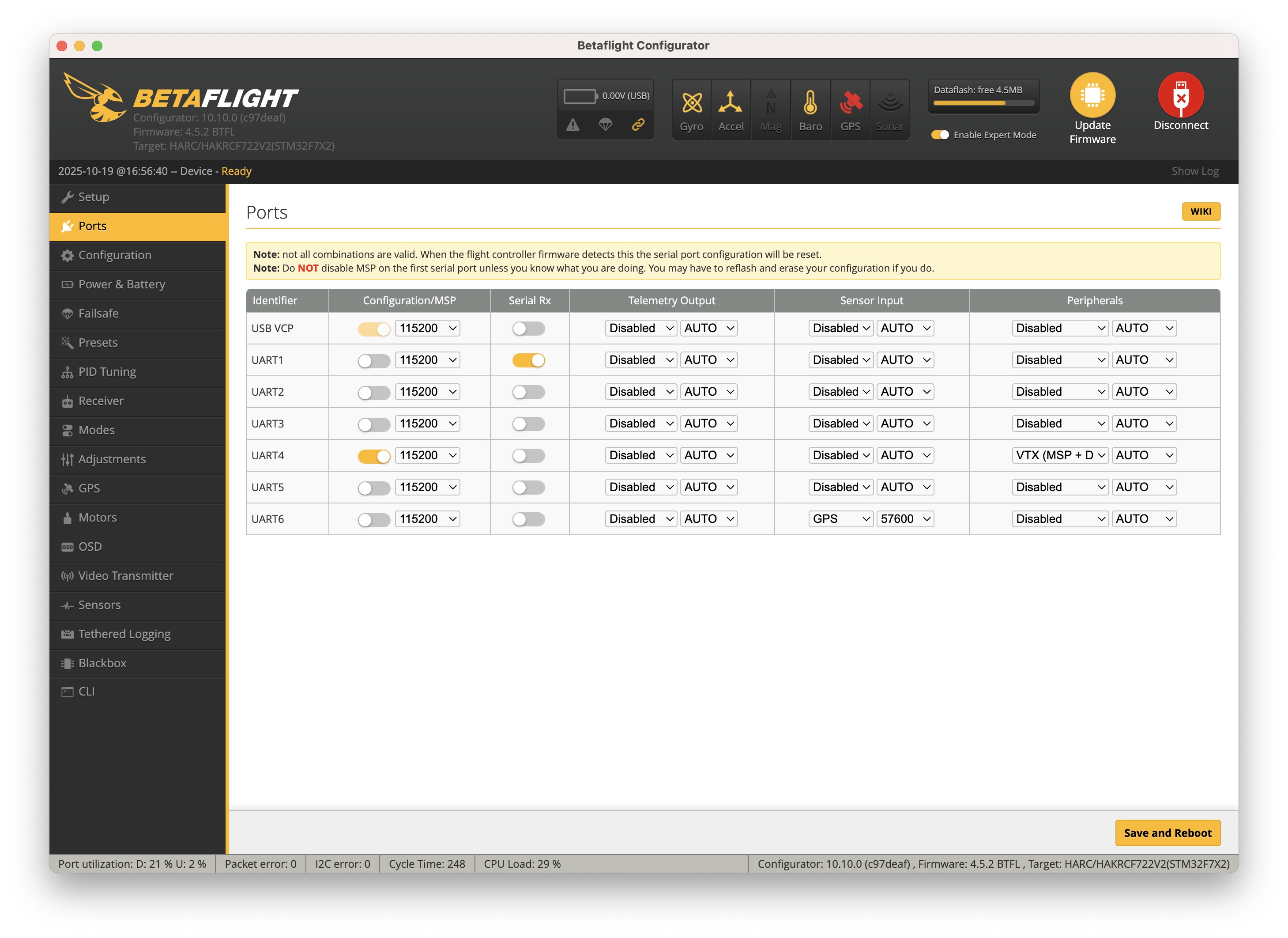Image resolution: width=1288 pixels, height=938 pixels.
Task: Open the Ports WIKI link
Action: tap(1201, 211)
